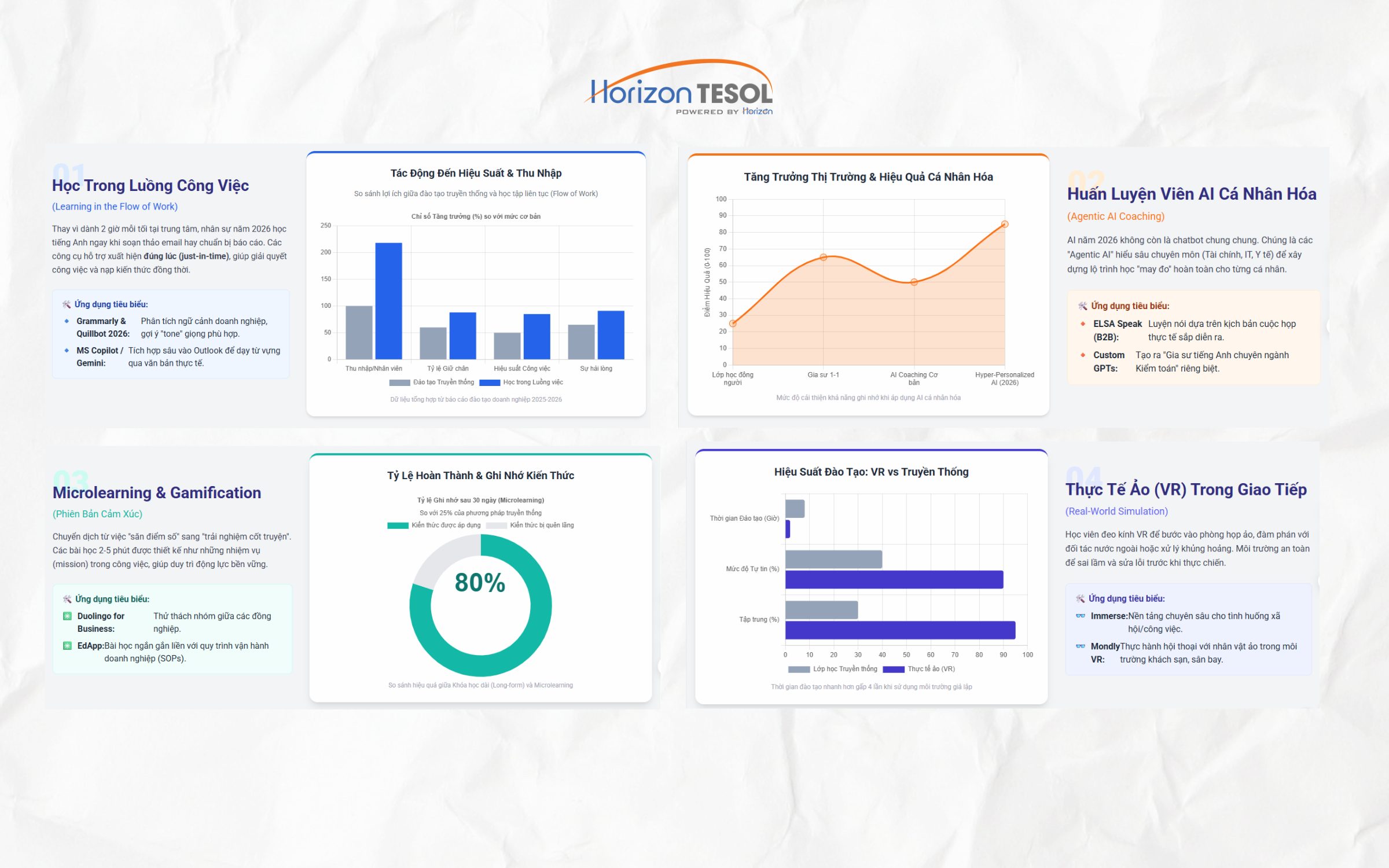
Task: Click tall blue 'Thu nhập/Nhân viên' bar
Action: pos(388,301)
